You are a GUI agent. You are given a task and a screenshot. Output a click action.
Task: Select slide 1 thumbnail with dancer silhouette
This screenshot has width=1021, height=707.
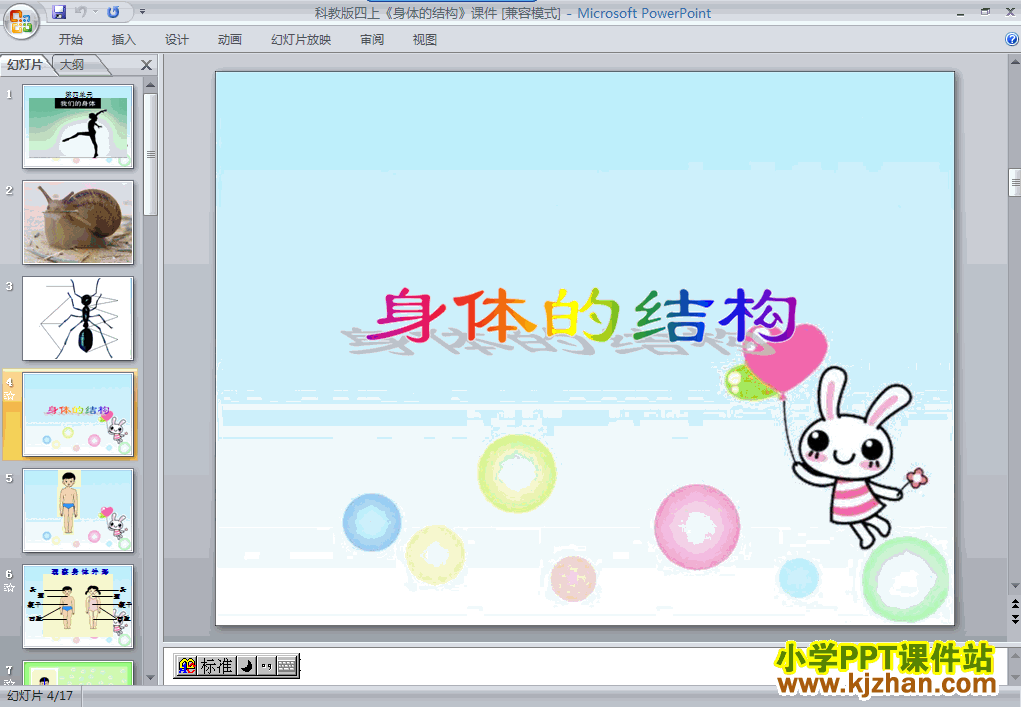point(78,126)
